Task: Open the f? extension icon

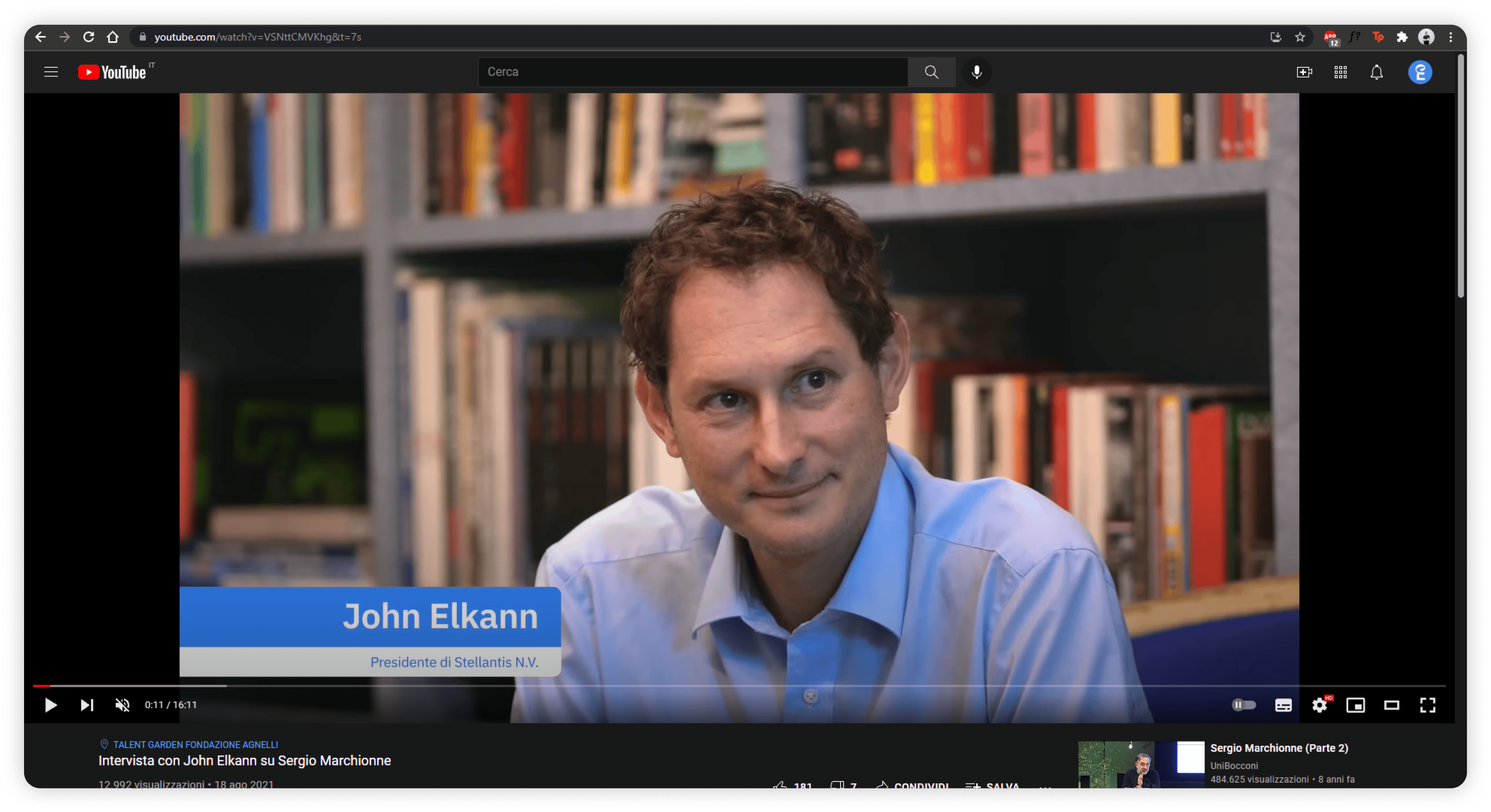Action: coord(1354,37)
